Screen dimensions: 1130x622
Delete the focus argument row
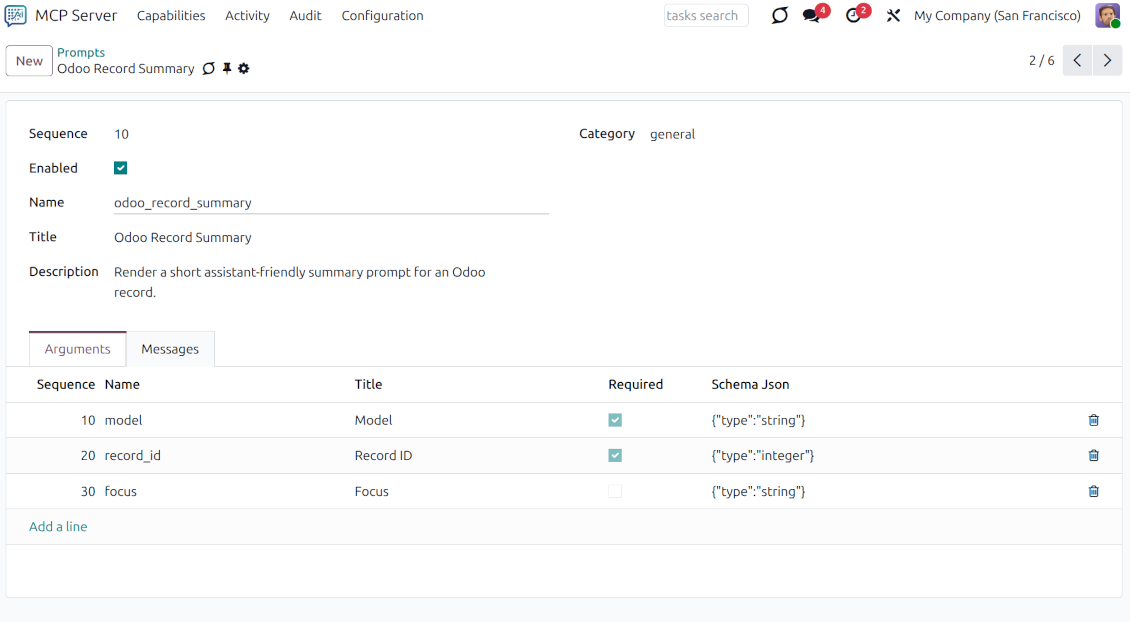click(1093, 491)
